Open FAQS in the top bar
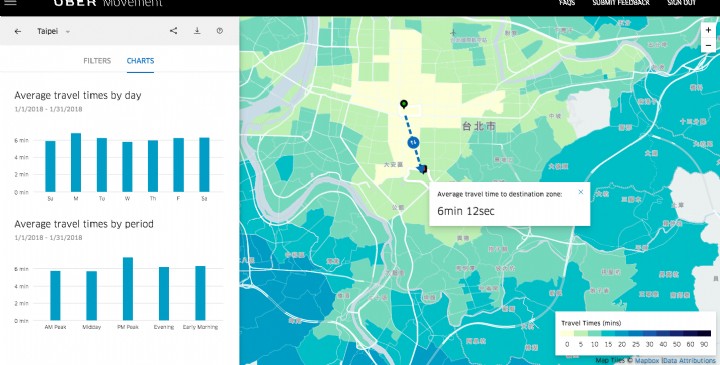720x365 pixels. pos(567,3)
